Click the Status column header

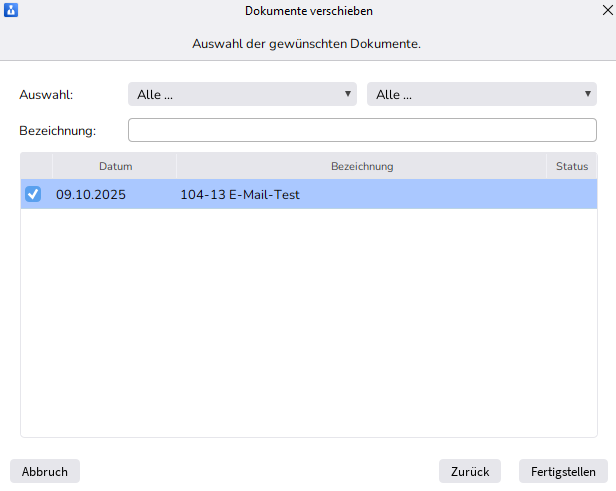pyautogui.click(x=572, y=166)
